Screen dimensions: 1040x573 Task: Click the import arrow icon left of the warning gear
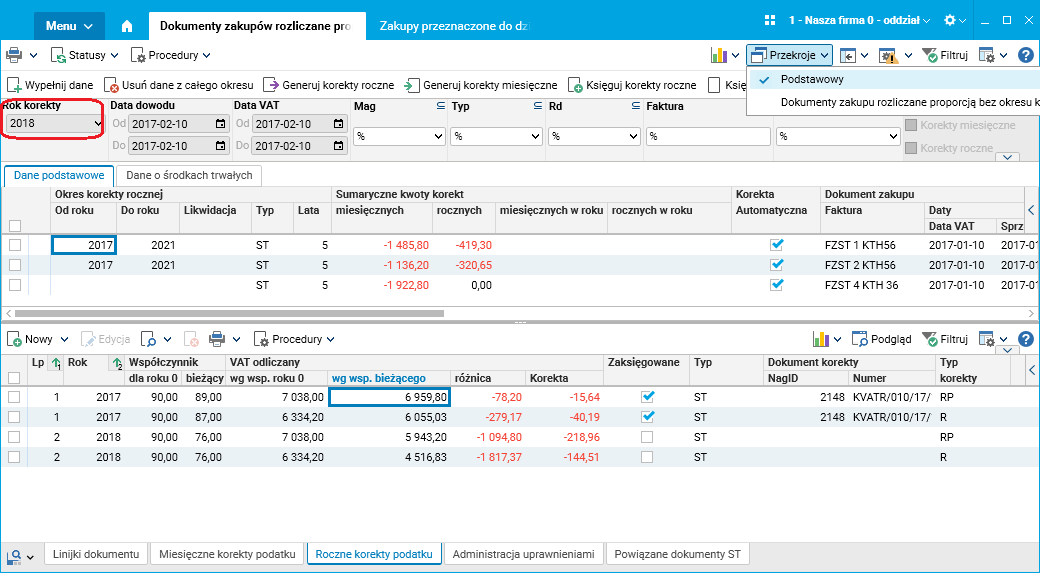pos(848,55)
